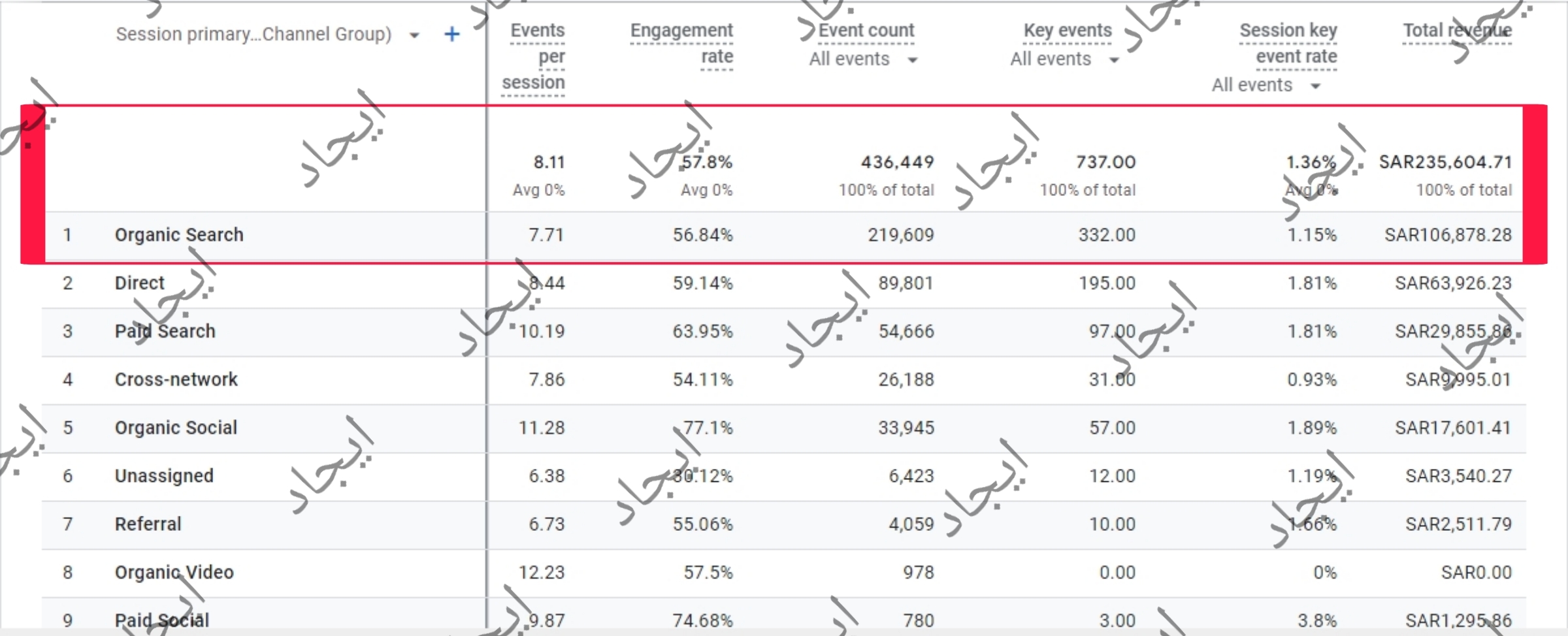1568x636 pixels.
Task: Click total event count 436,449
Action: 898,162
